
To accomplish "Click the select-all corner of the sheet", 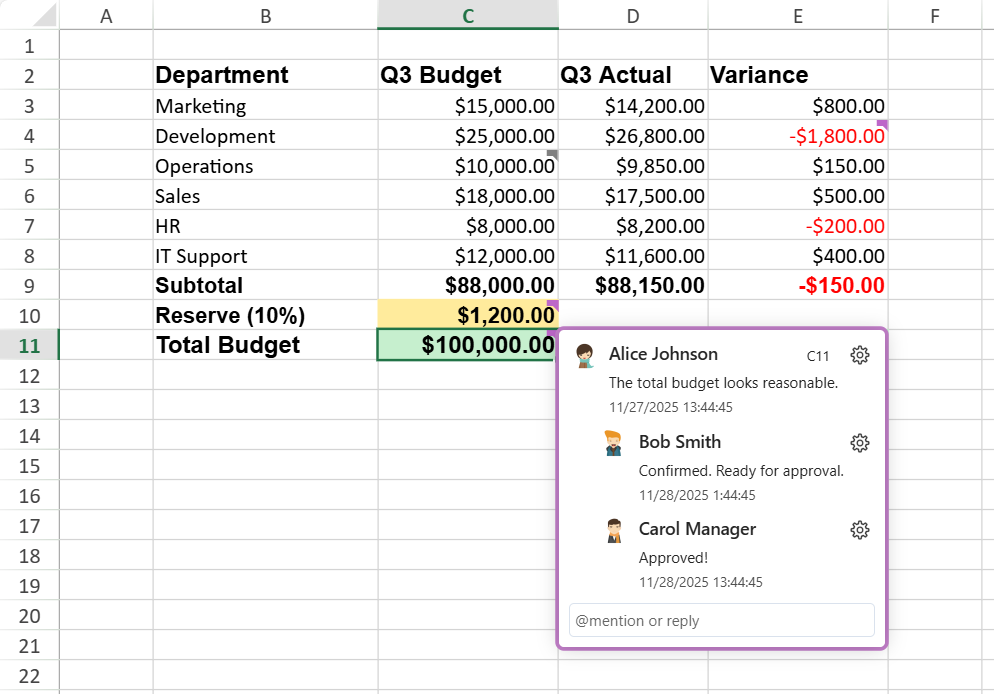I will (x=28, y=15).
